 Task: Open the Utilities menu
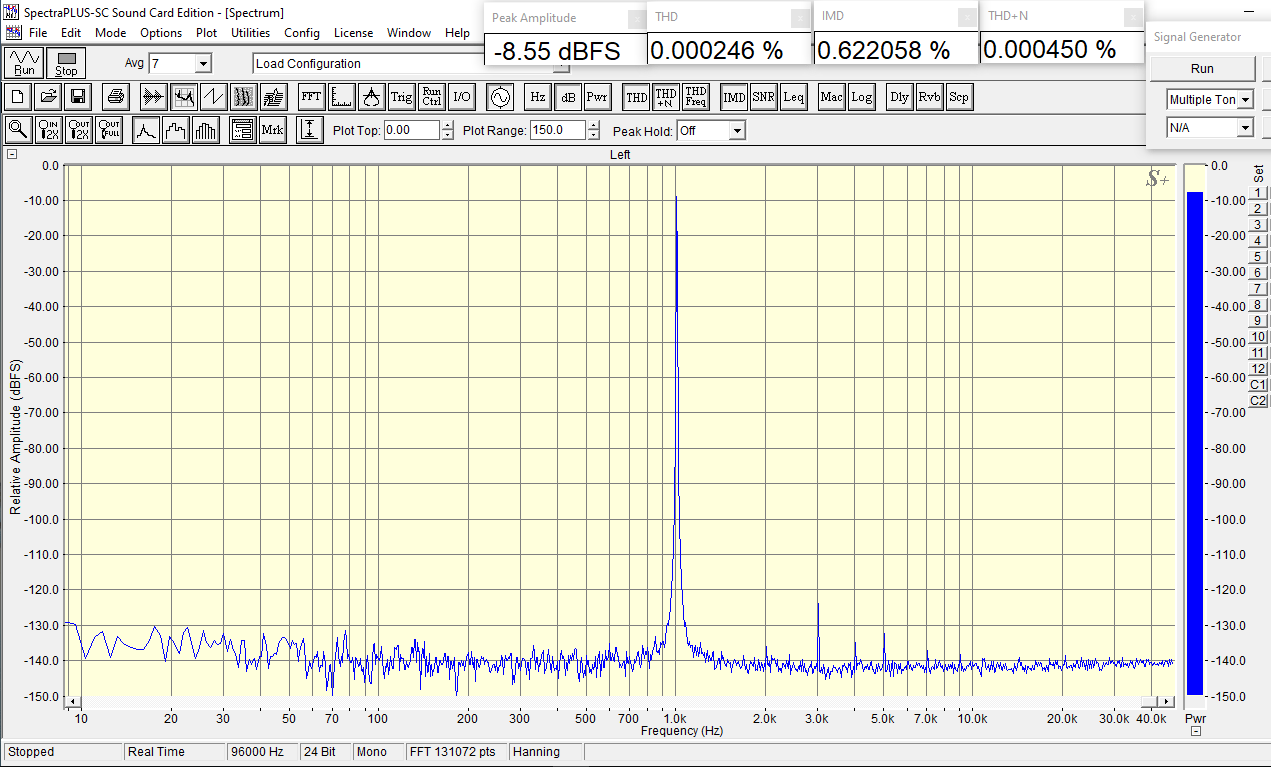point(251,33)
